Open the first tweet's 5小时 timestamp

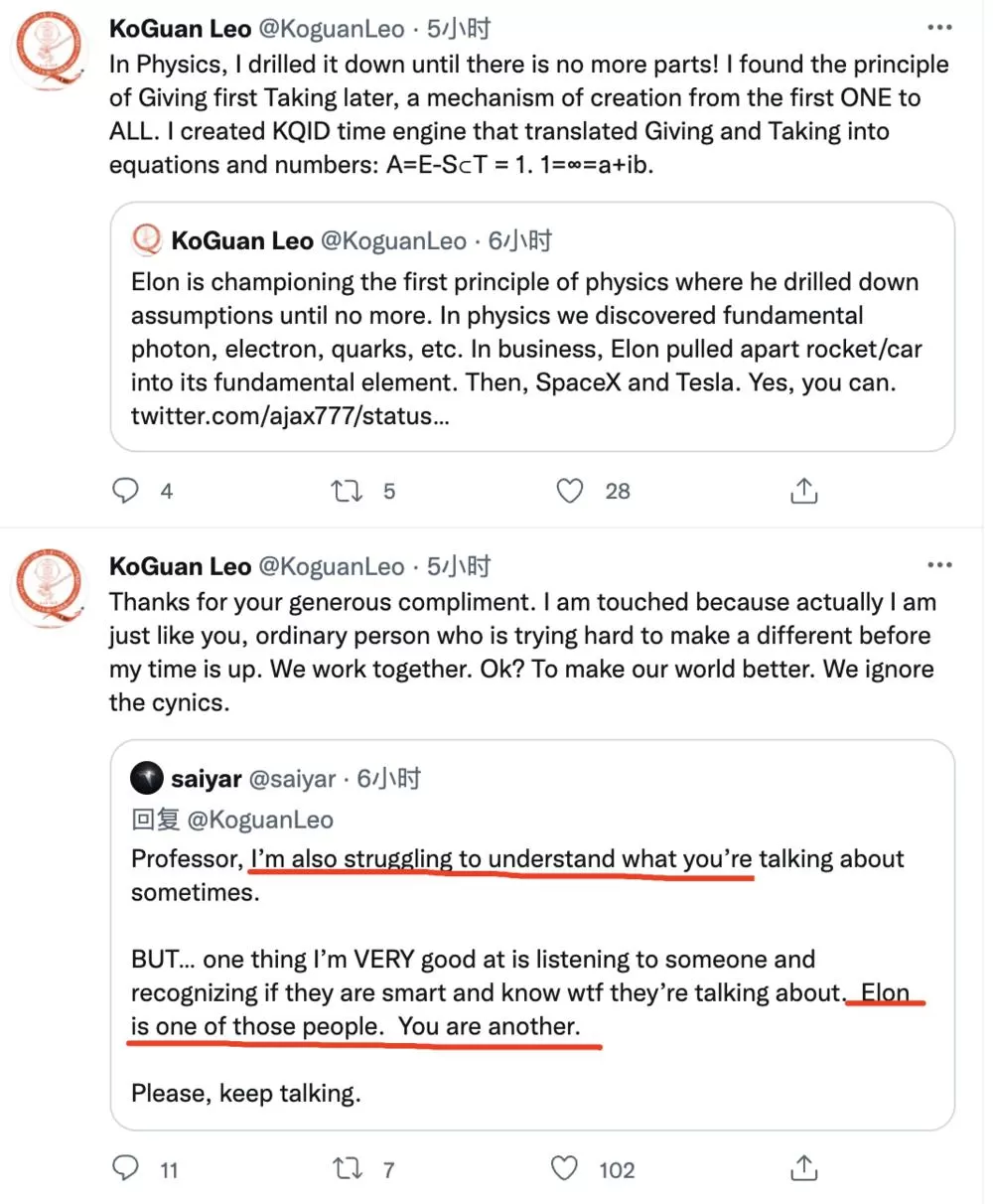459,29
